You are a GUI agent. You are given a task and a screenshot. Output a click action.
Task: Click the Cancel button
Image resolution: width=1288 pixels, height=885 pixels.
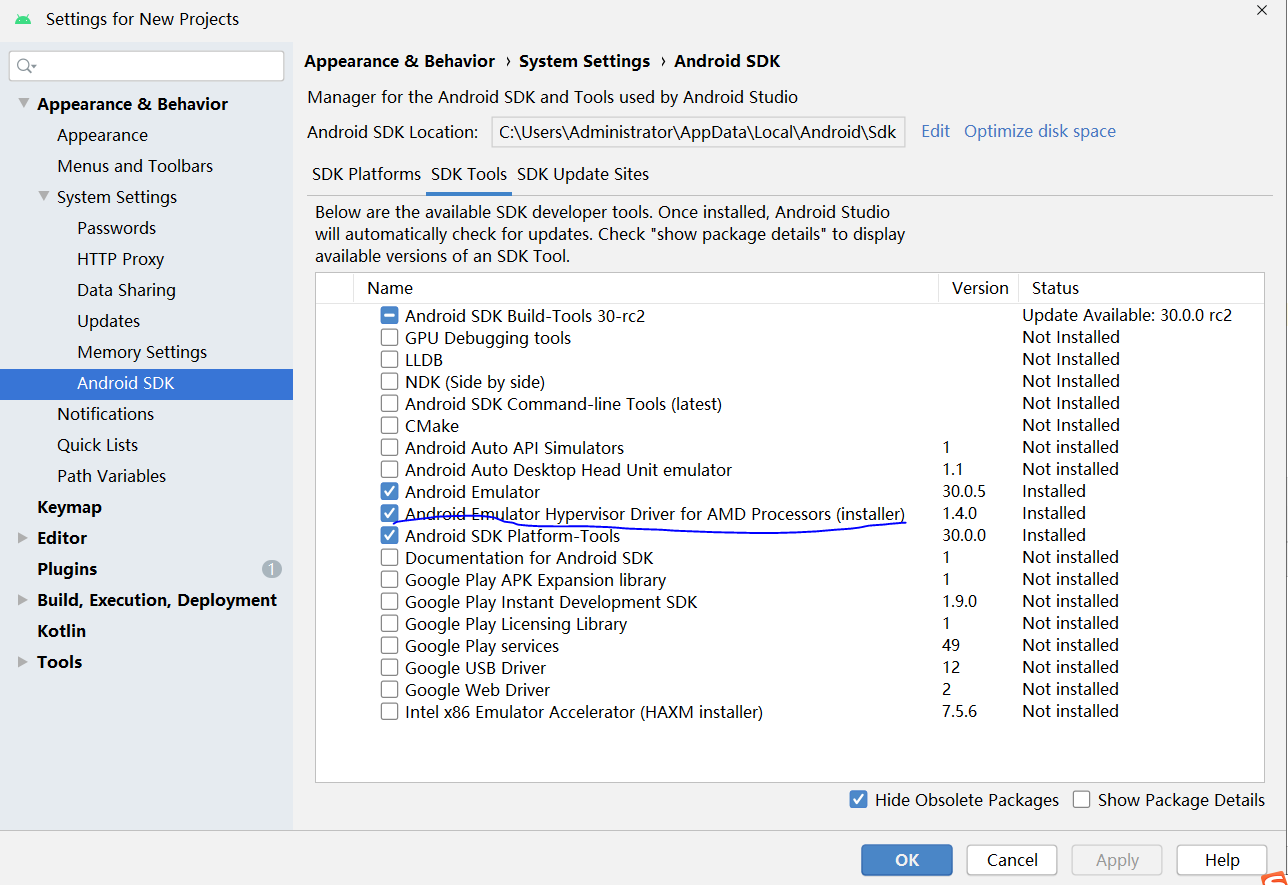(x=1012, y=860)
